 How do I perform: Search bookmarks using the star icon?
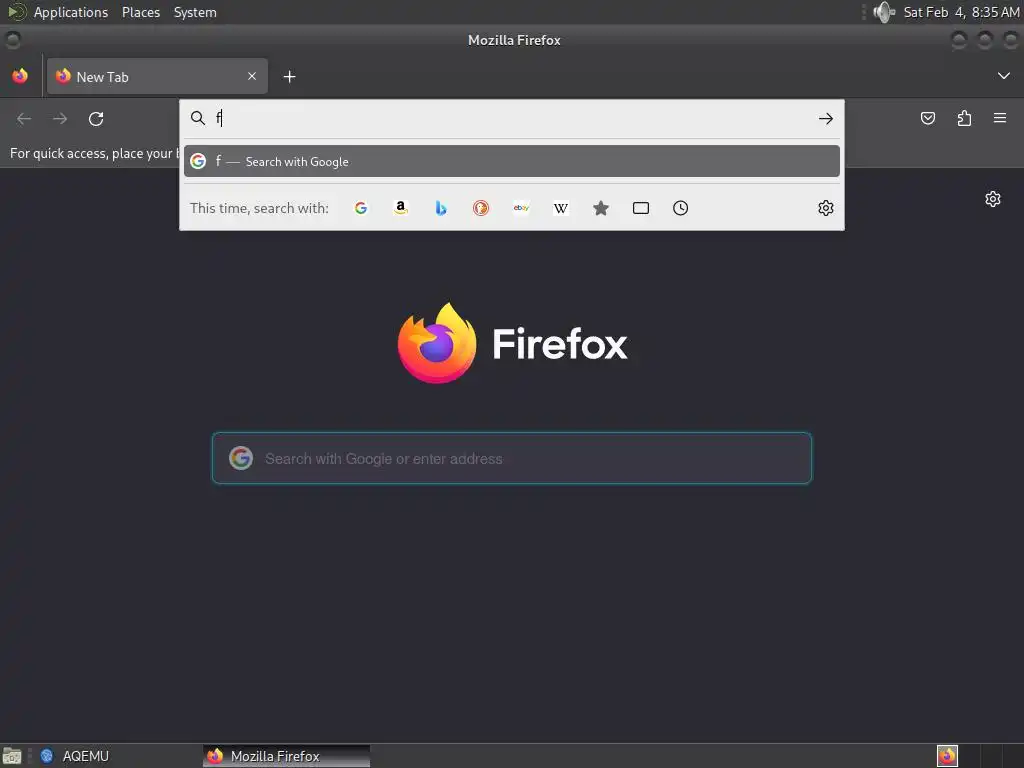(601, 208)
